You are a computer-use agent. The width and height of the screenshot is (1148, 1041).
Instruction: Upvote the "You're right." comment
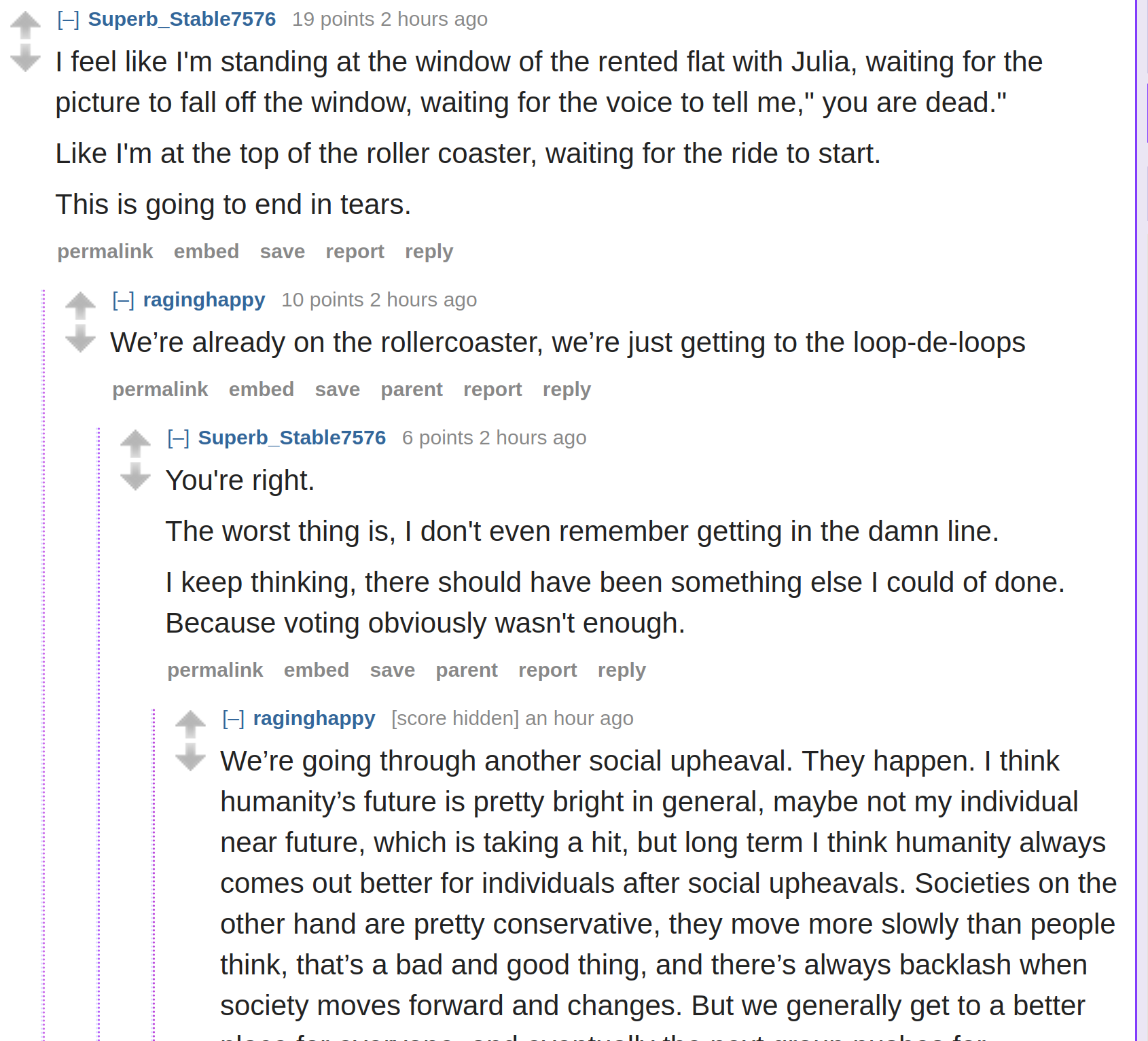coord(136,444)
